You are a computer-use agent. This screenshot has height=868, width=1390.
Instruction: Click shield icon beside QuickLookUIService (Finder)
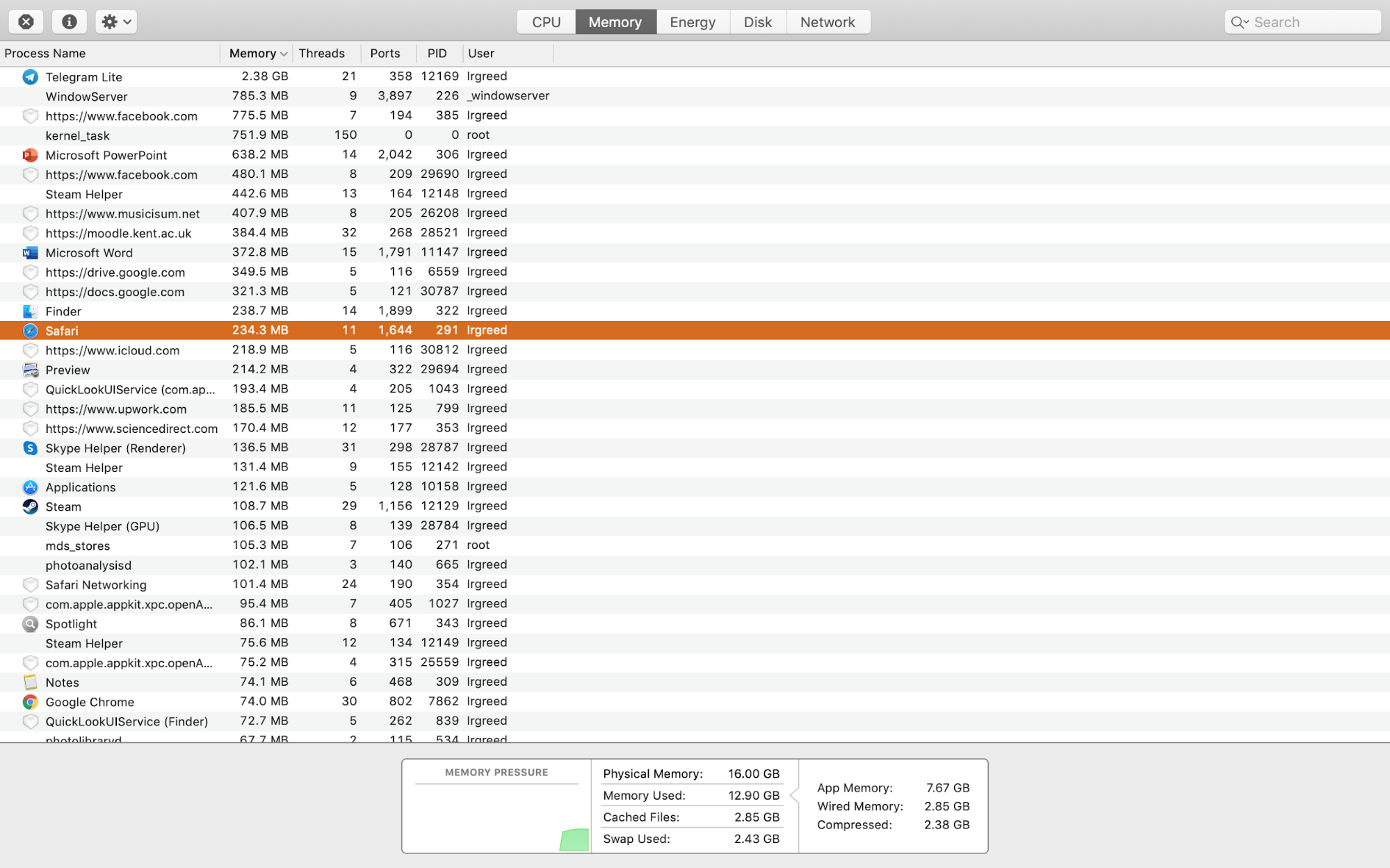pos(30,721)
